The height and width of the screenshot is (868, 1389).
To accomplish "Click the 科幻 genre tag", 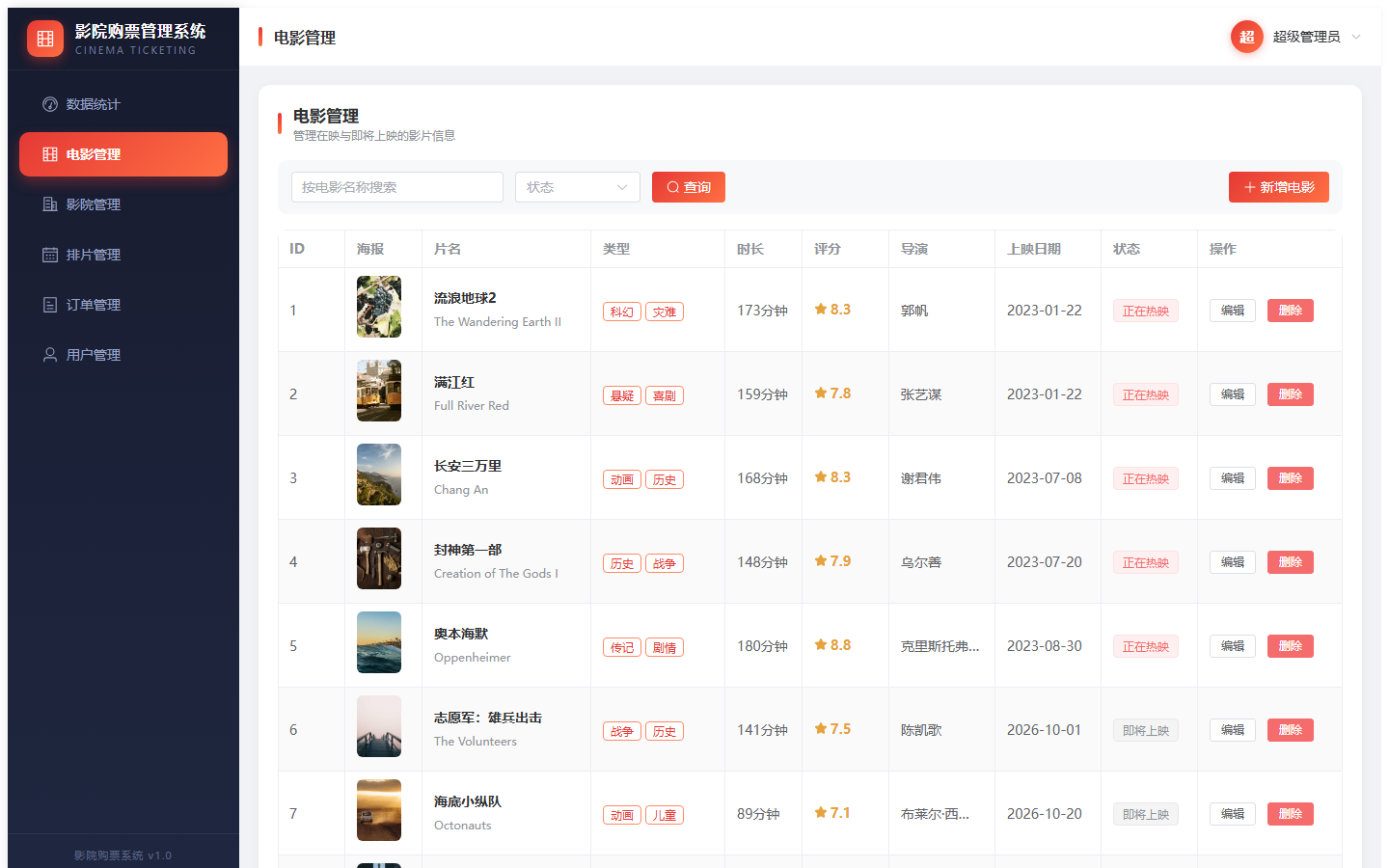I will (x=622, y=312).
